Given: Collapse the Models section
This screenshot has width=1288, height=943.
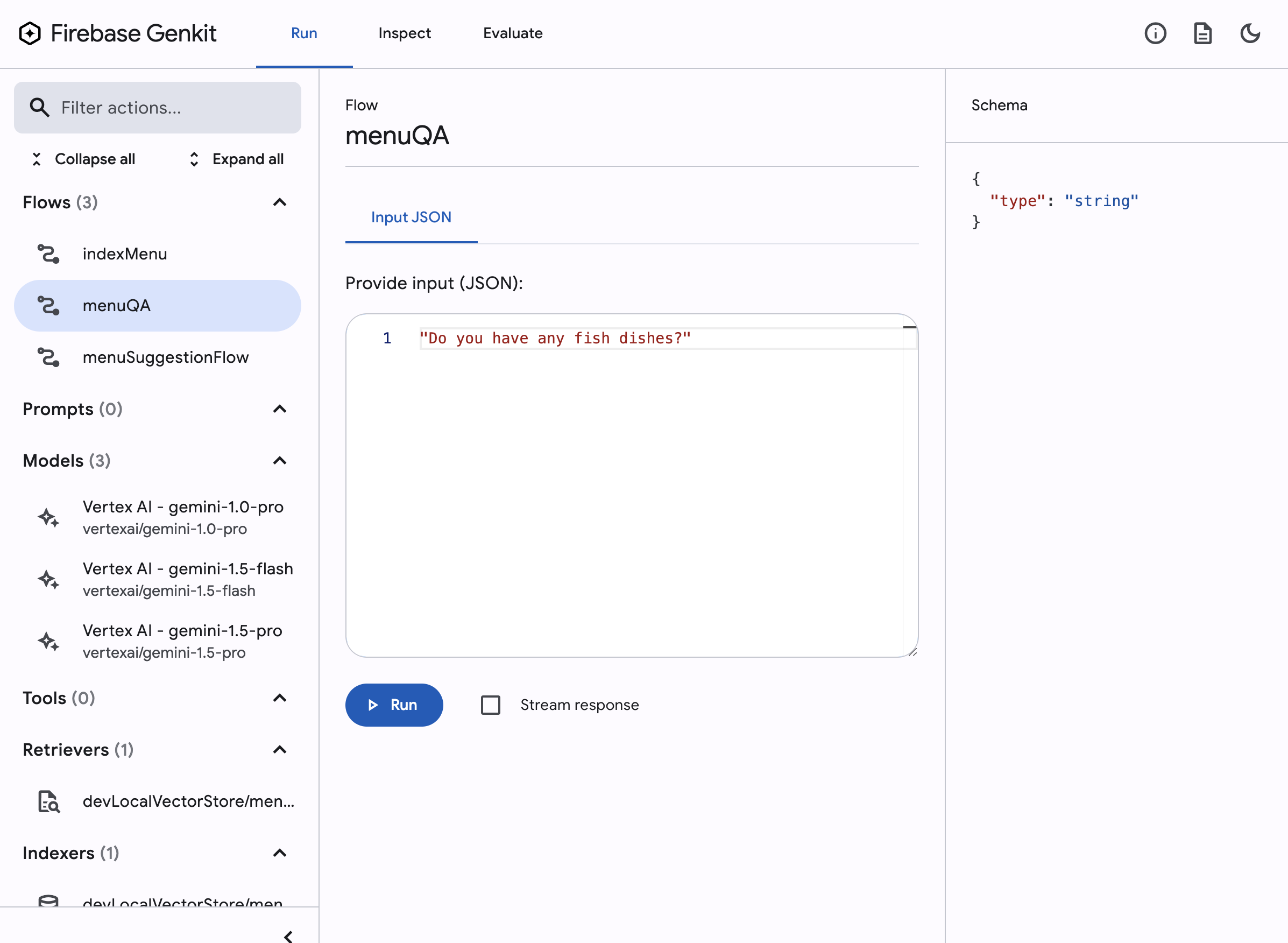Looking at the screenshot, I should [280, 461].
